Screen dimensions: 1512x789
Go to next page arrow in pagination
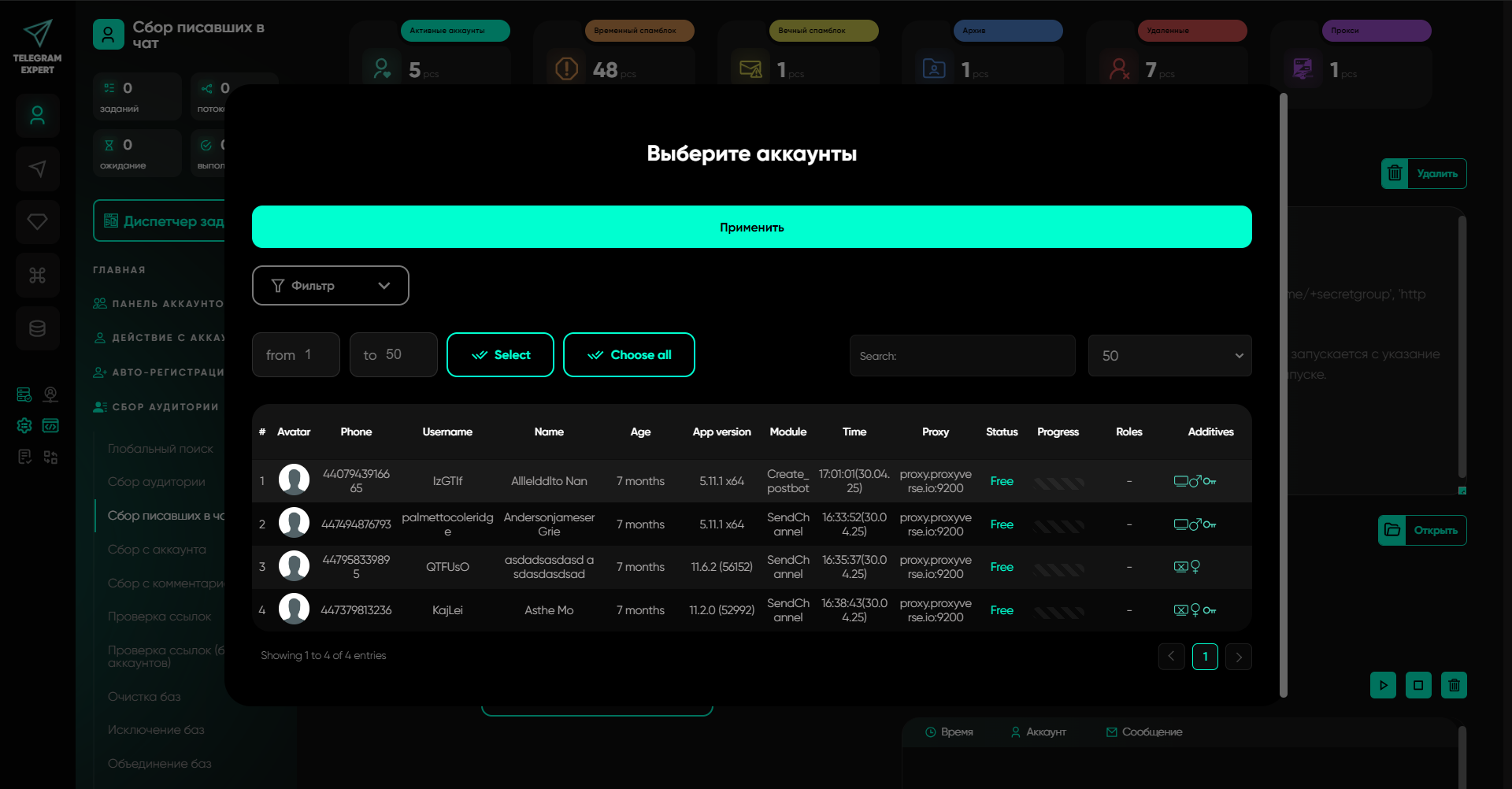[1239, 657]
